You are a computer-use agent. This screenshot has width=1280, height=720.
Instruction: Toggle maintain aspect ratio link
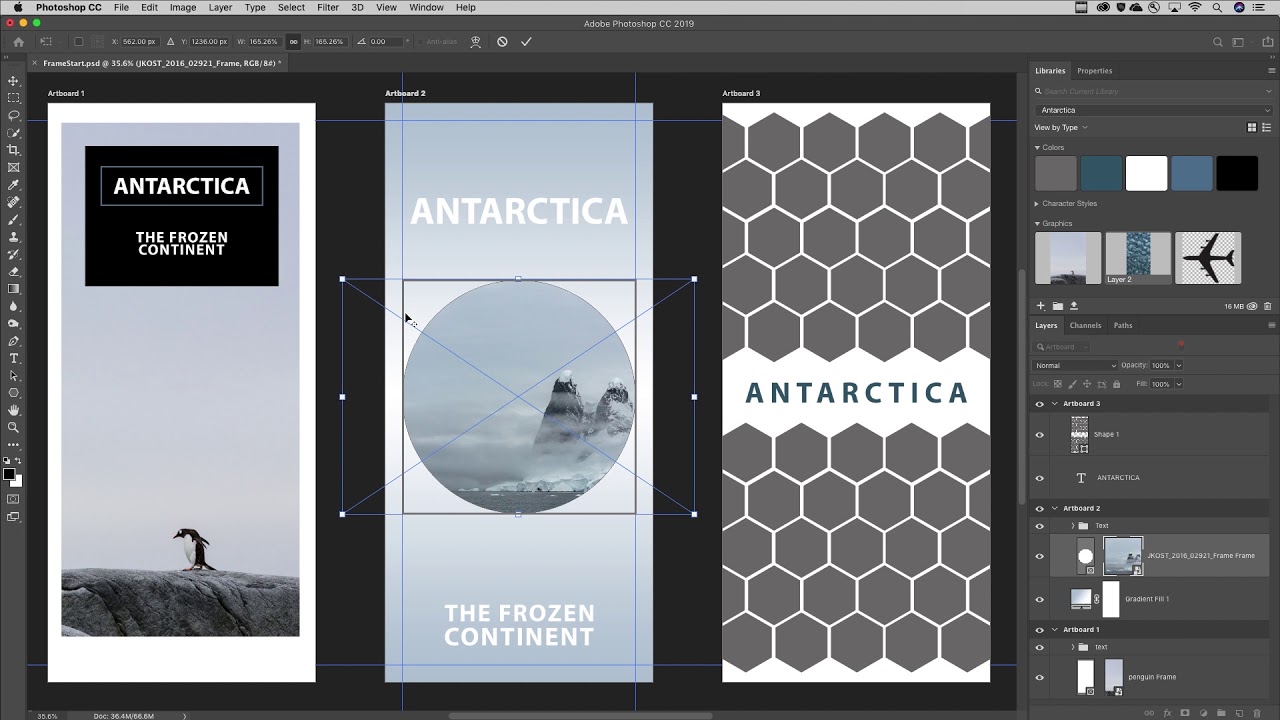293,42
